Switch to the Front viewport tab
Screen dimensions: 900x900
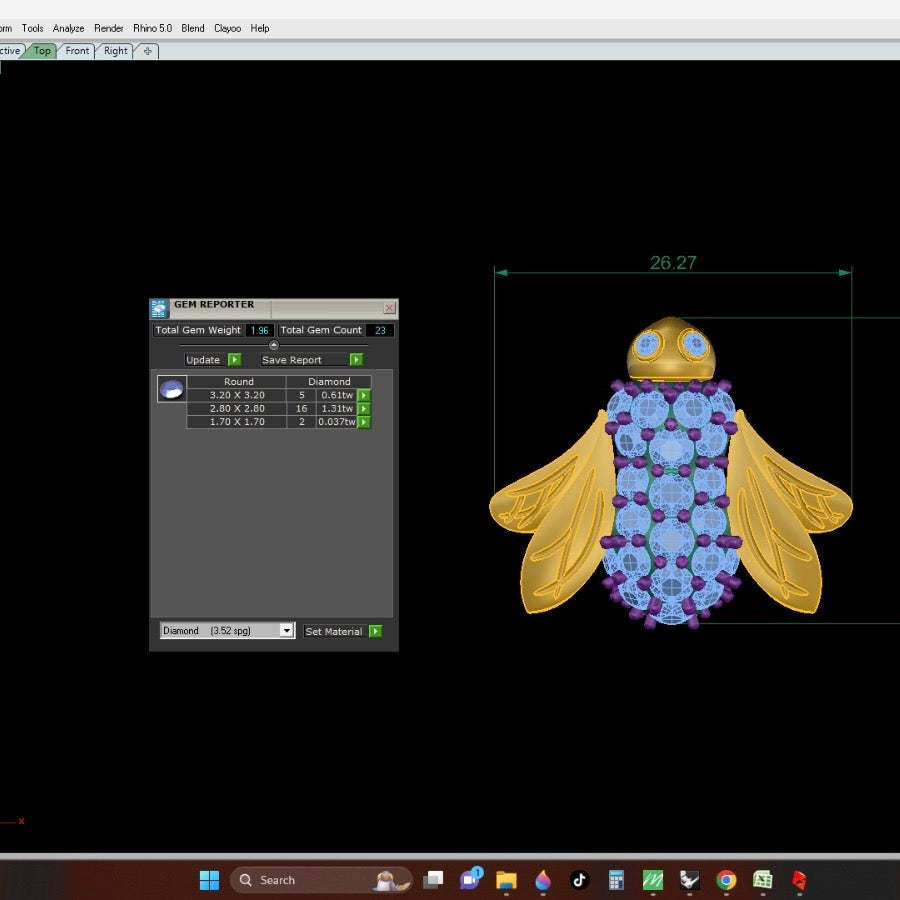pos(78,51)
